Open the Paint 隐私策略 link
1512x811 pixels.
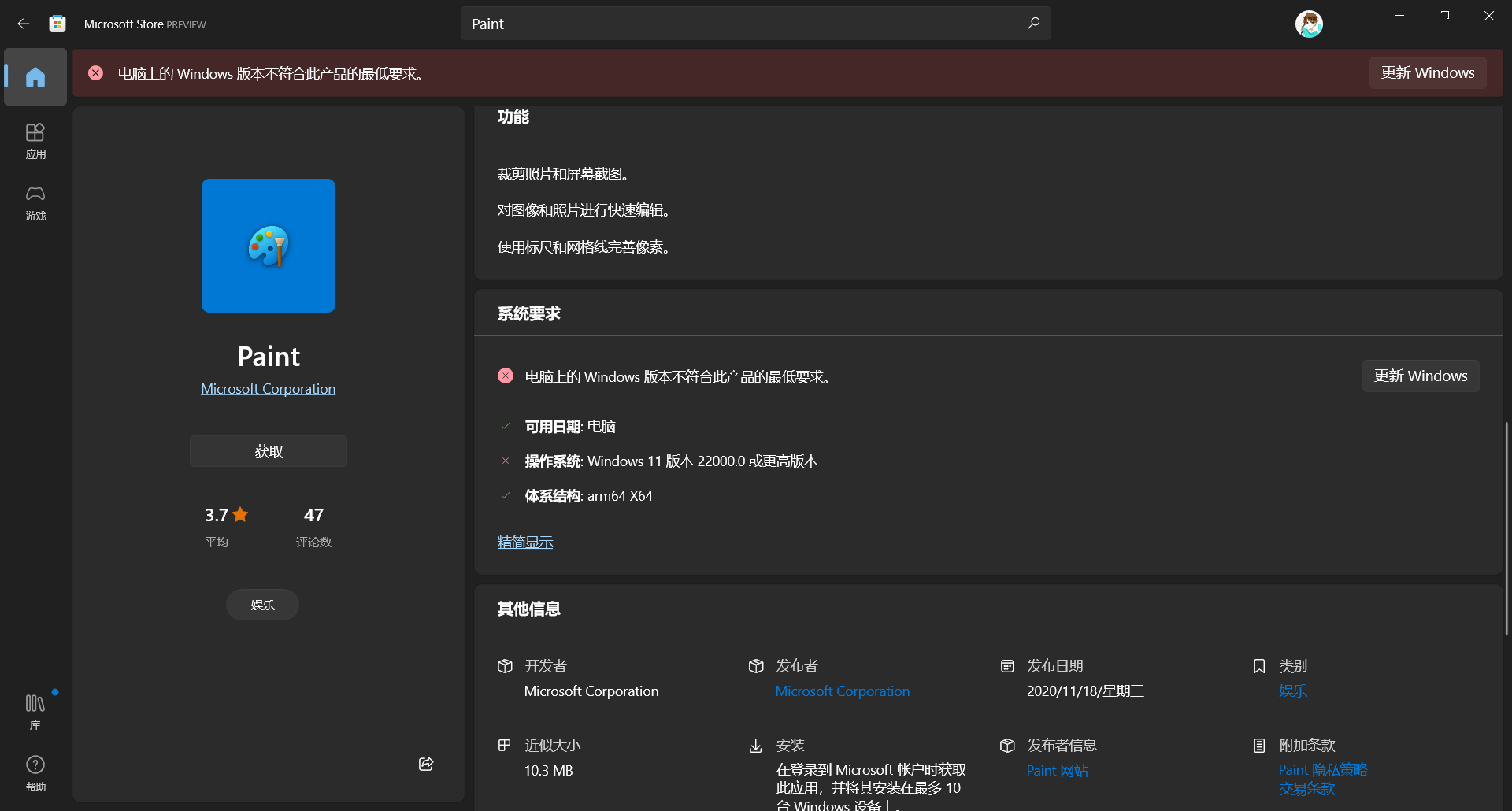1323,770
